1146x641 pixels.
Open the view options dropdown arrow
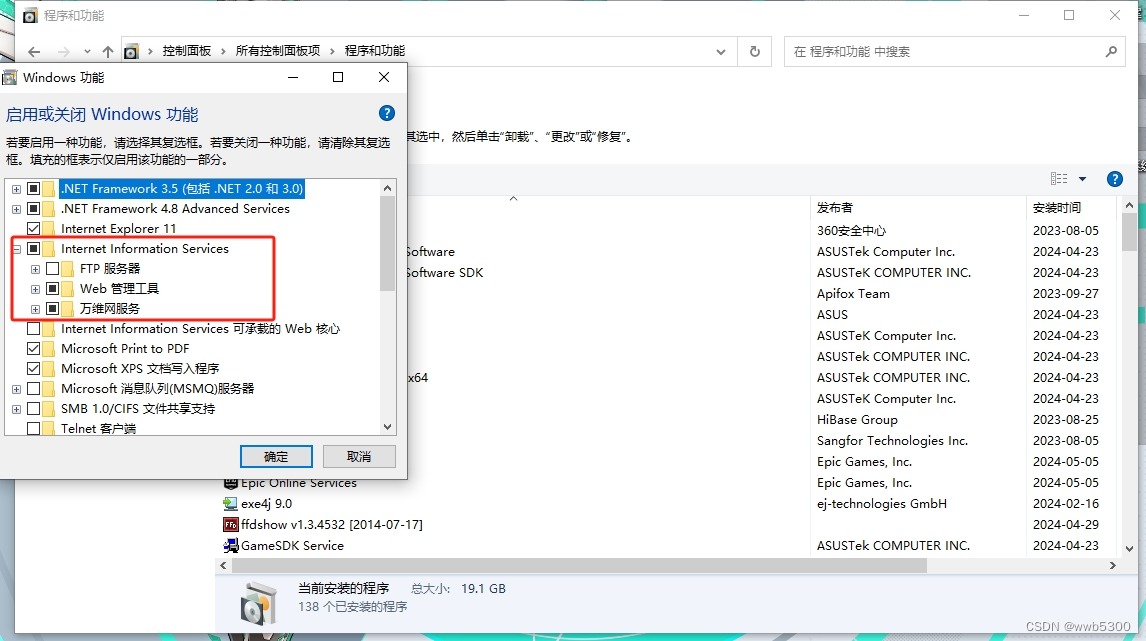point(1082,179)
